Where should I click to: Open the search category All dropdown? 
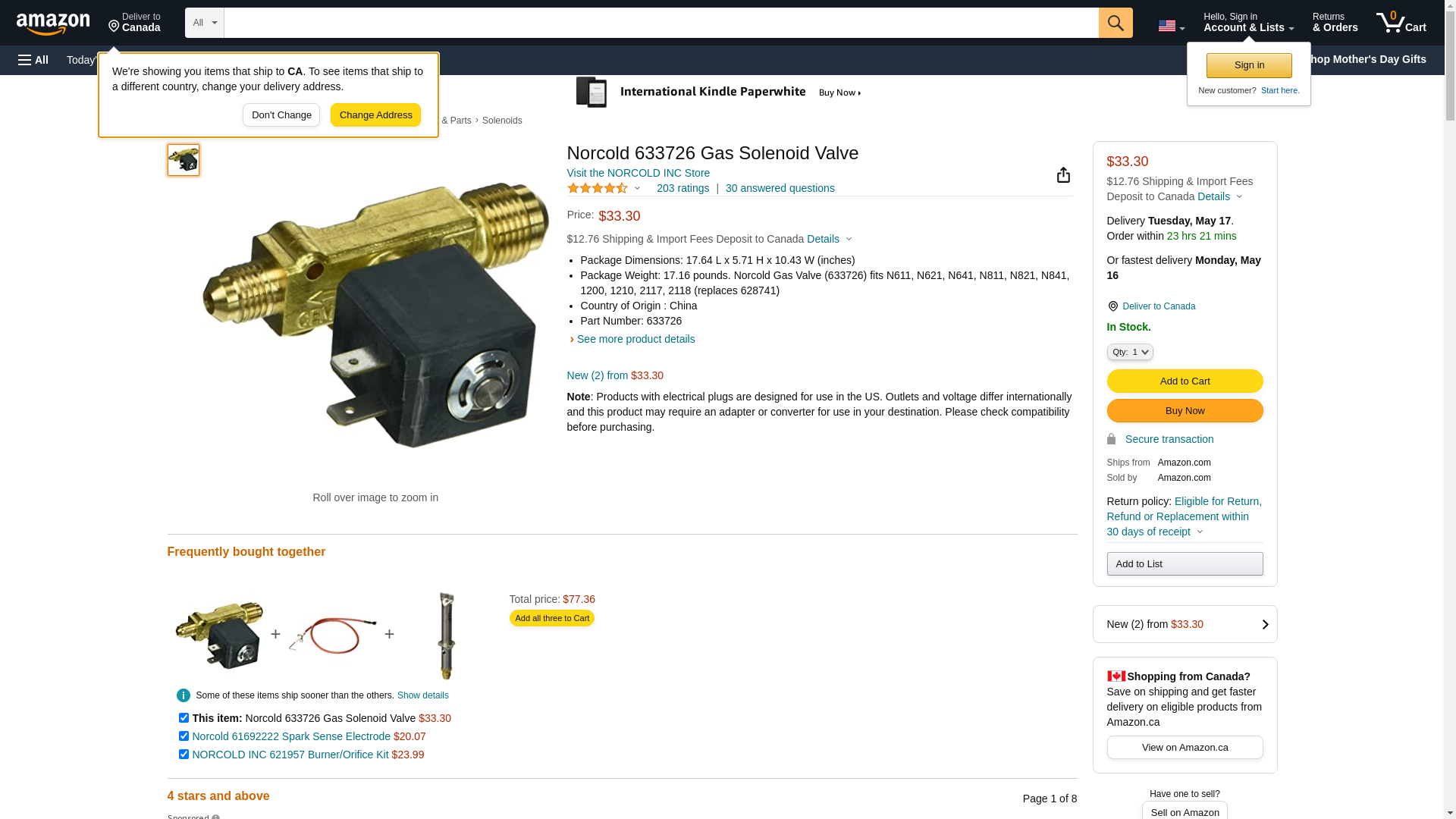205,23
